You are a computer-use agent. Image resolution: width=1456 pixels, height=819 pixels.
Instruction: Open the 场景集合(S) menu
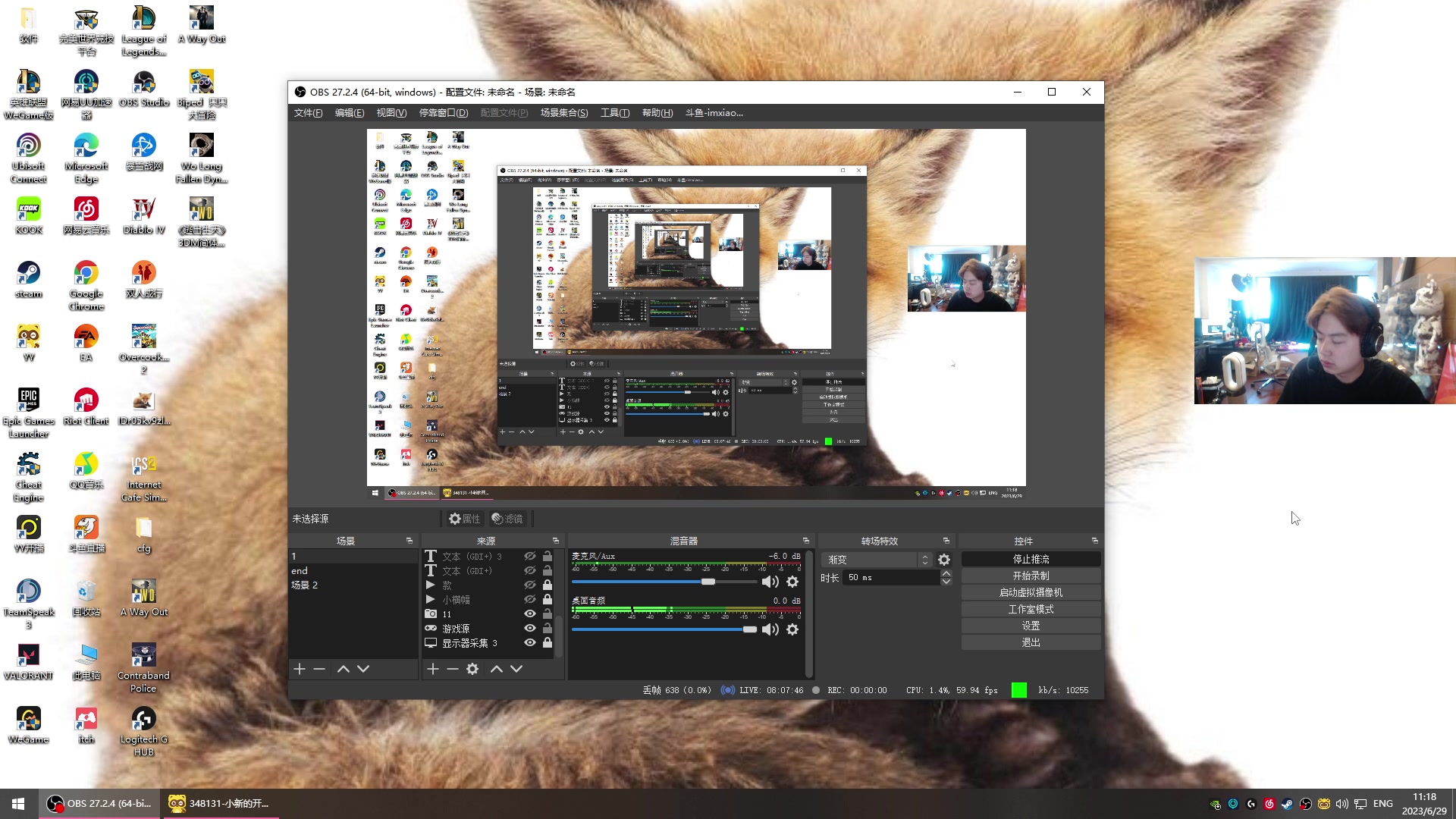[563, 113]
